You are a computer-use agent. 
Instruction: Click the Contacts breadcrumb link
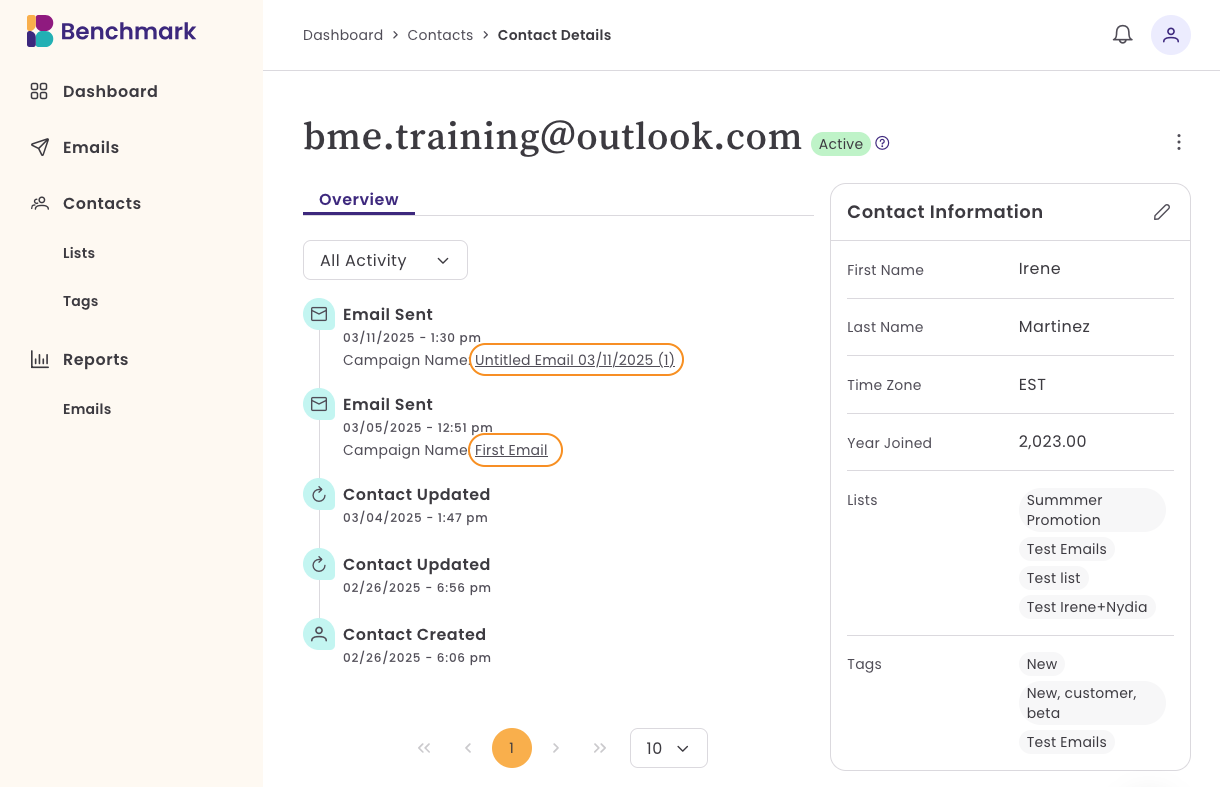pyautogui.click(x=440, y=35)
